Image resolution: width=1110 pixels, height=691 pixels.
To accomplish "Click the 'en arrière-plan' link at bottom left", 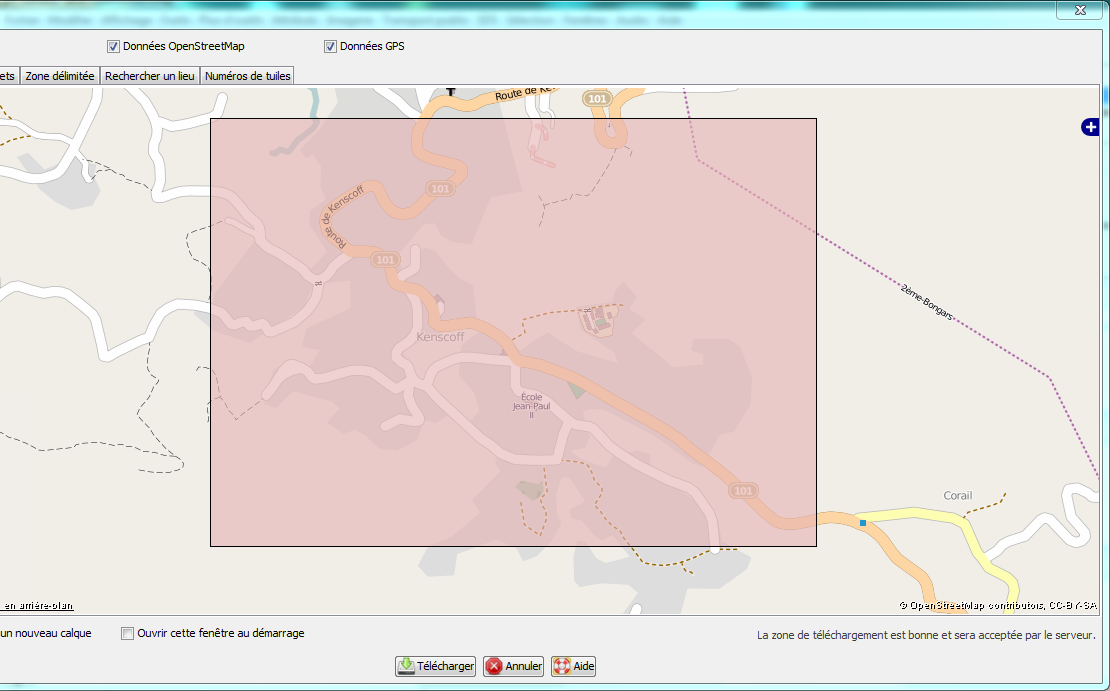I will click(38, 606).
